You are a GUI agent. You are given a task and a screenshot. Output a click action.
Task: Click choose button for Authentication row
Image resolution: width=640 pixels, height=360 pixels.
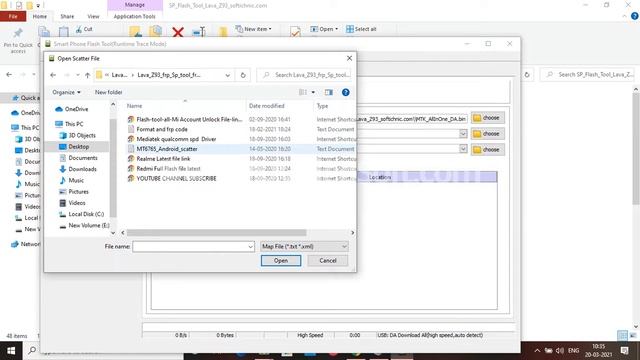(x=488, y=150)
